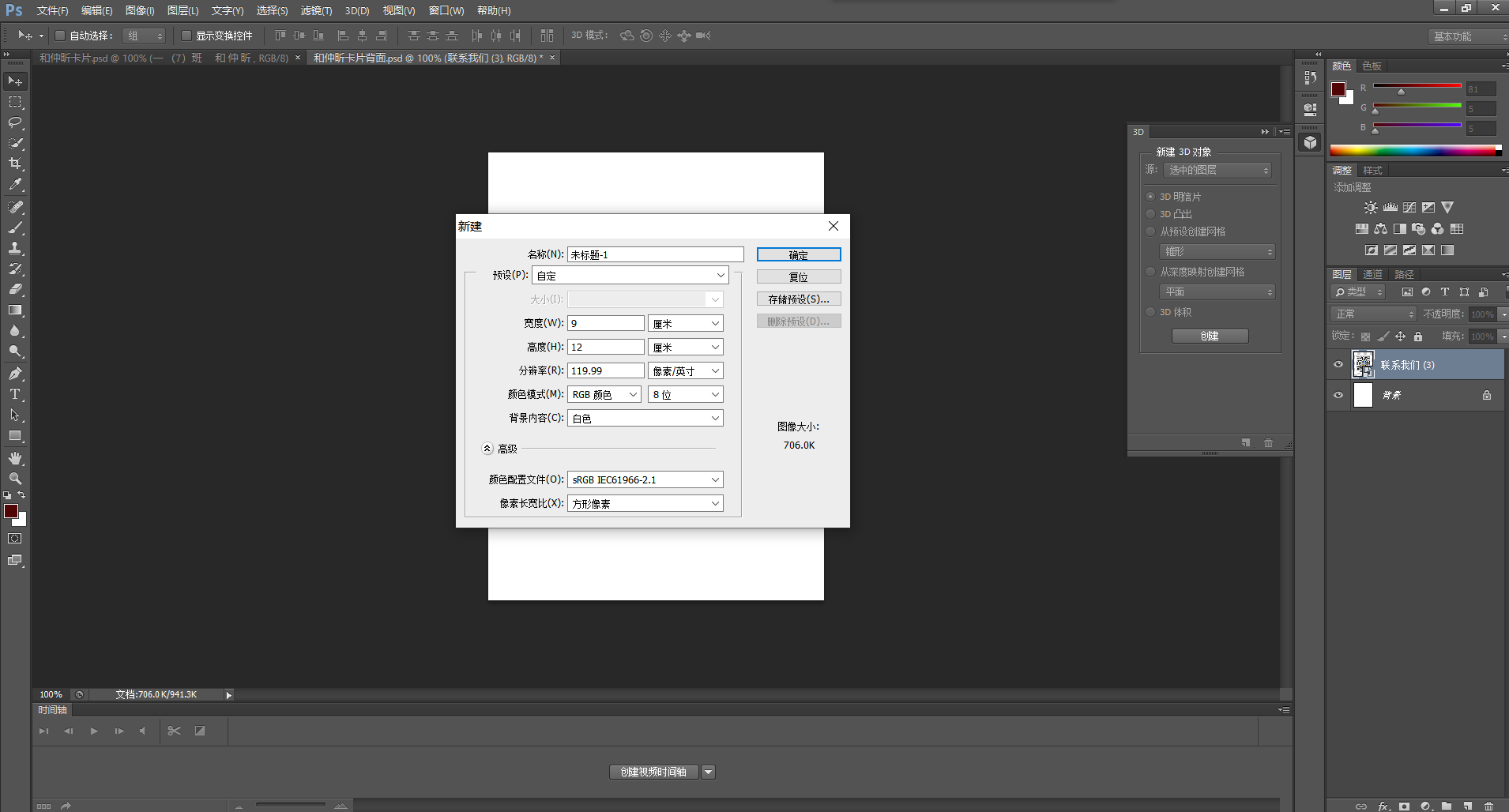
Task: Enable 显示变换控件 checkbox
Action: (186, 36)
